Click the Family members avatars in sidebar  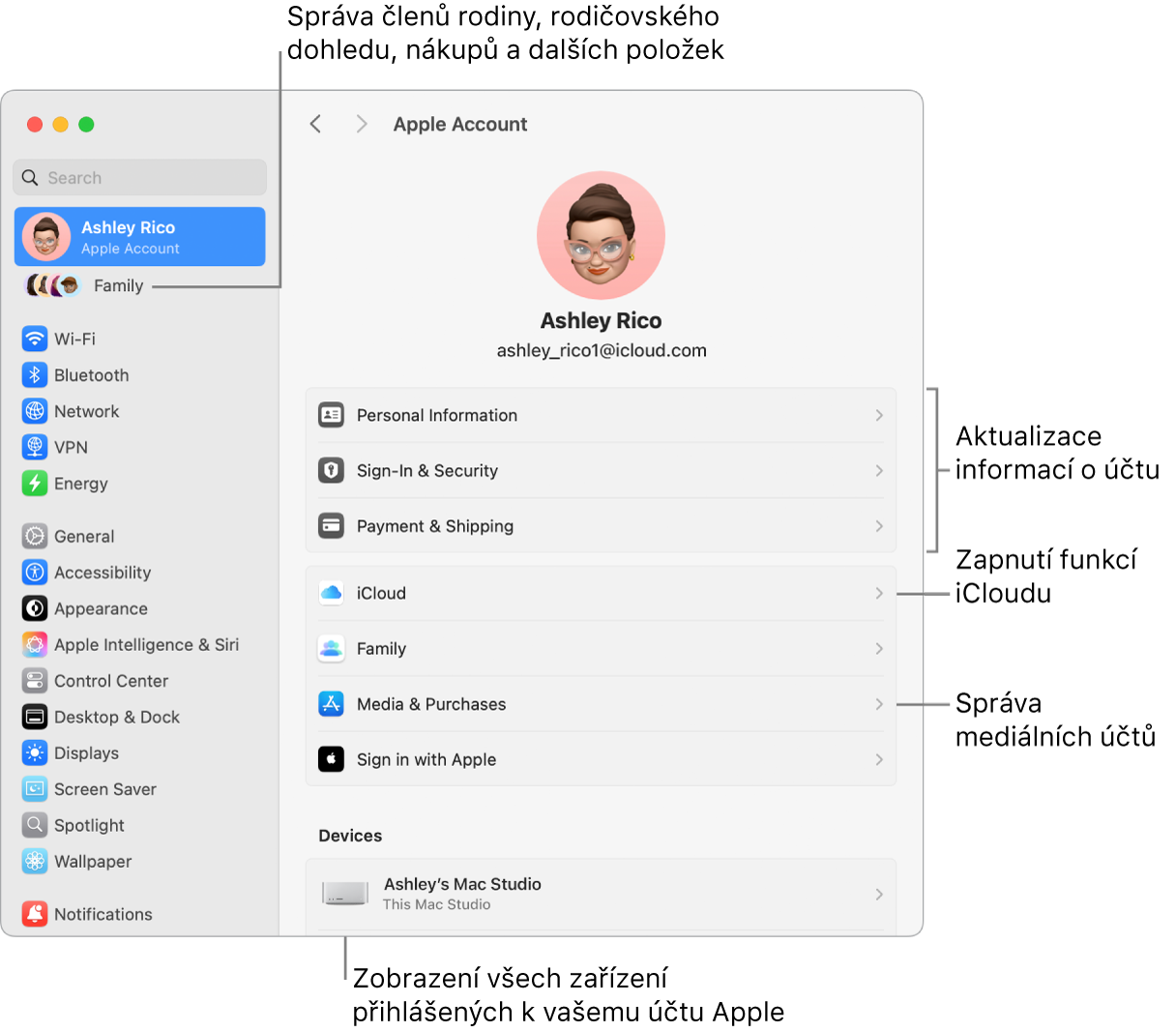(x=52, y=285)
